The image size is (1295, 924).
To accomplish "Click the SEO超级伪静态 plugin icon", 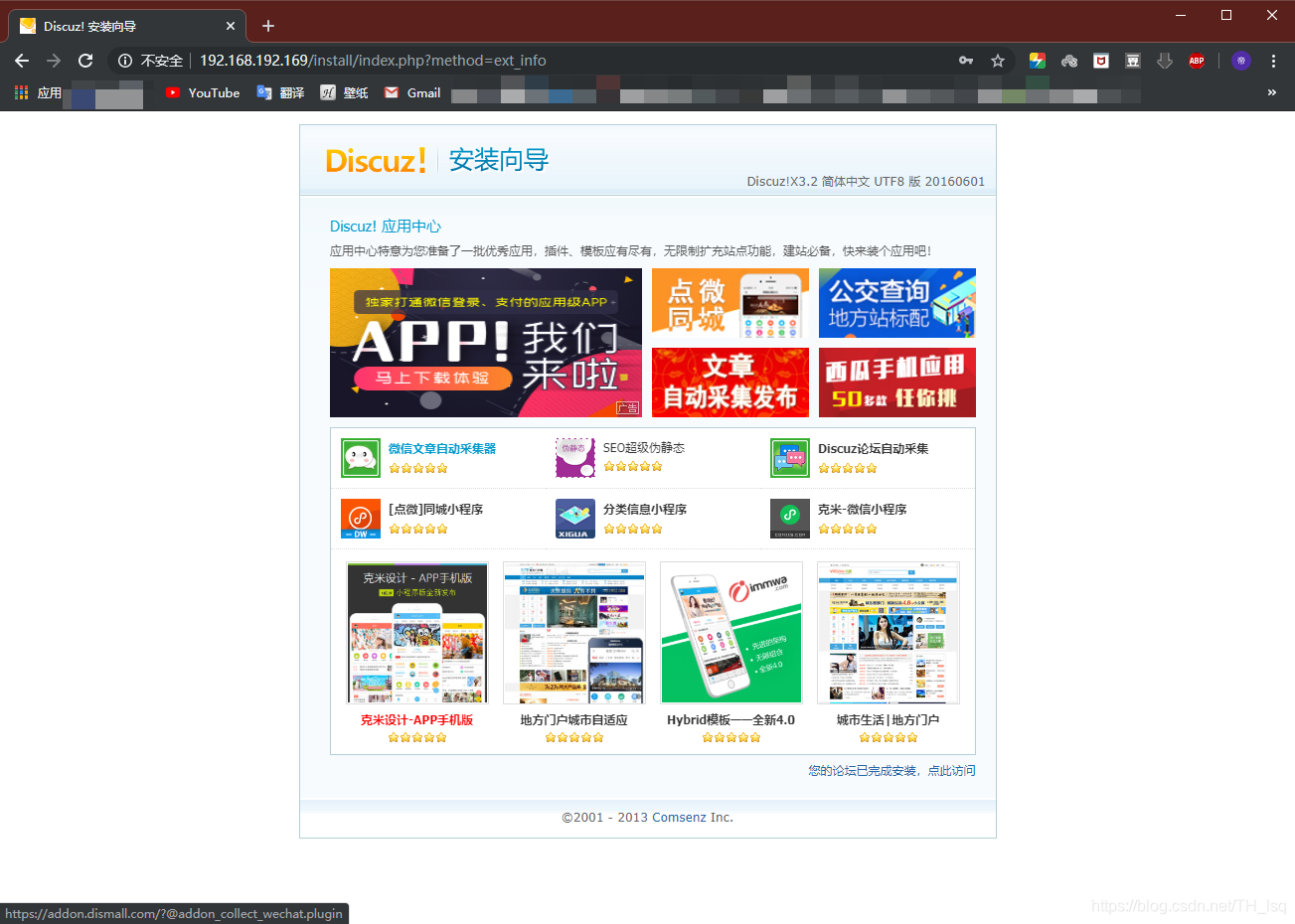I will point(575,458).
